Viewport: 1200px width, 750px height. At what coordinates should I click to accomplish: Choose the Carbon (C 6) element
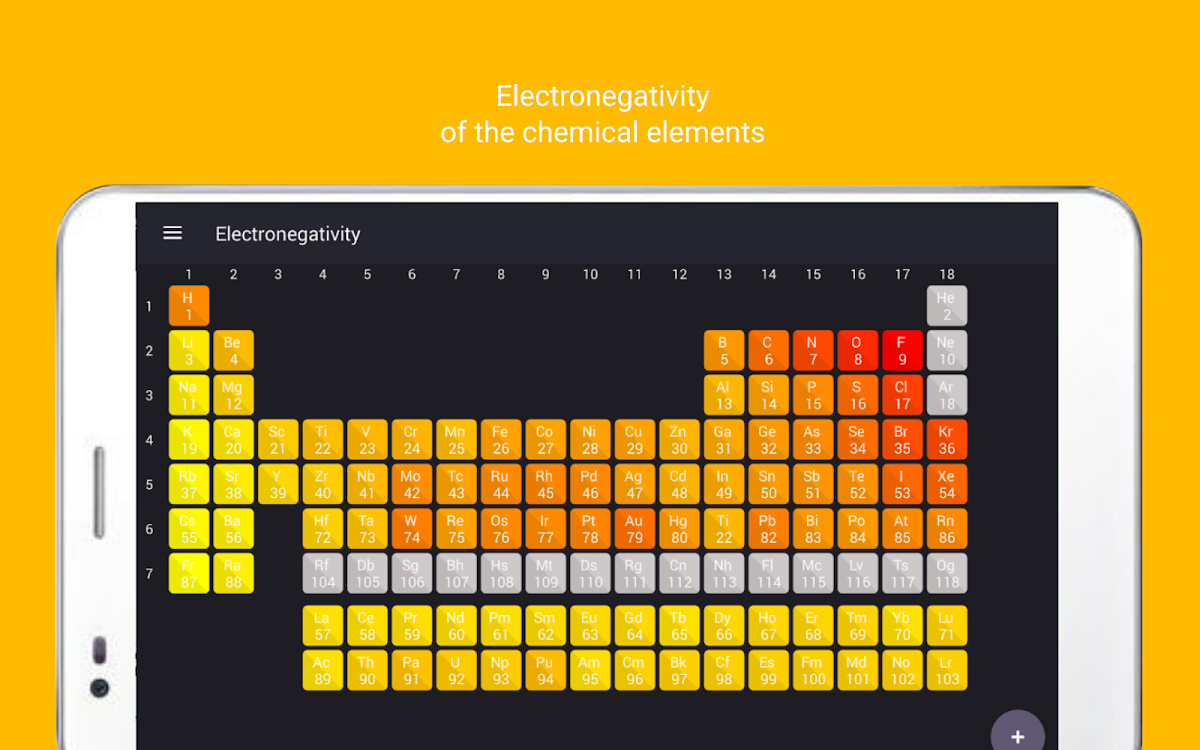click(x=768, y=351)
